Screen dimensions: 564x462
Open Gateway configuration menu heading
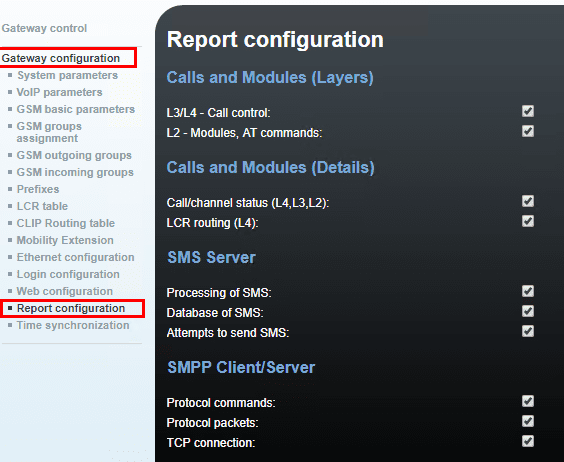click(x=60, y=58)
